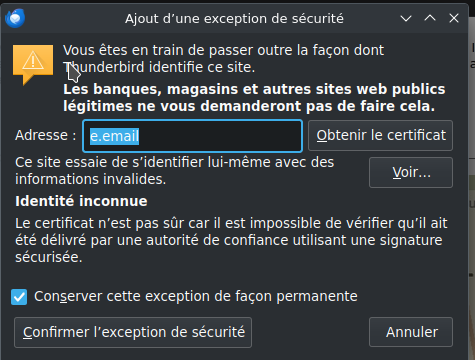Click the 'Conserver cette exception de façon permanente' label
The image size is (475, 360).
pos(196,296)
